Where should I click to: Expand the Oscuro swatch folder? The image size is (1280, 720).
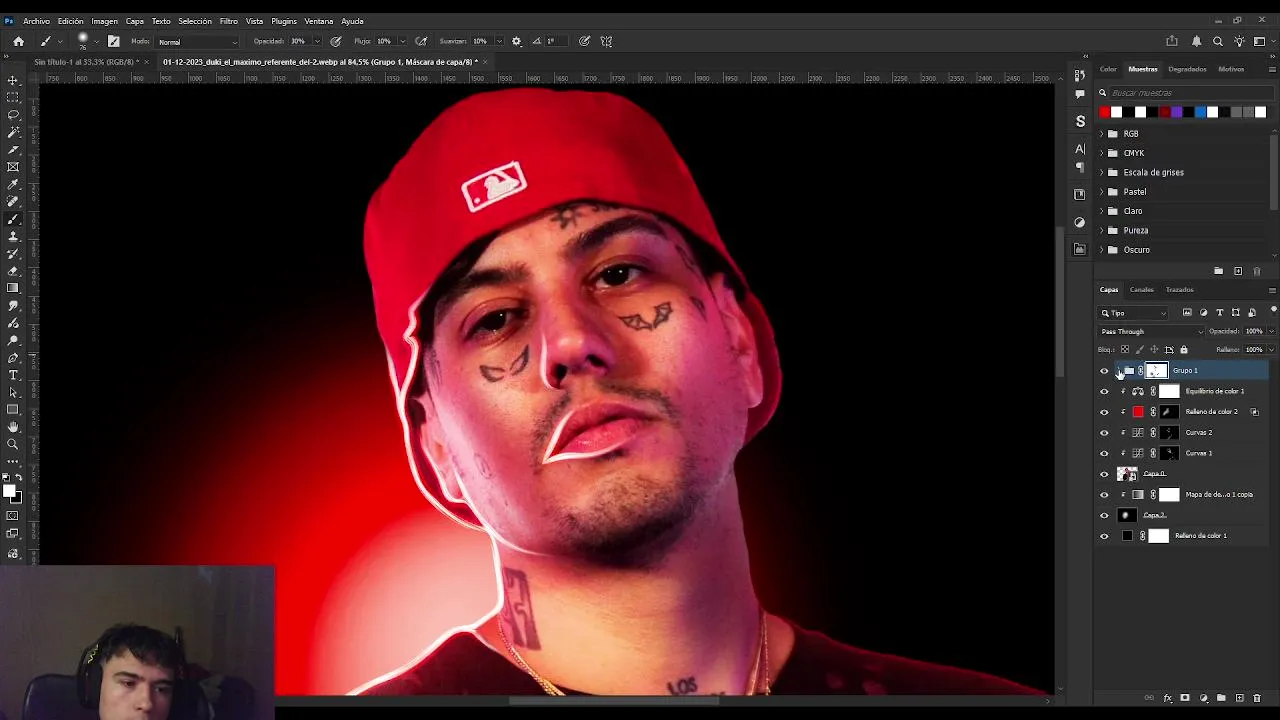coord(1102,250)
